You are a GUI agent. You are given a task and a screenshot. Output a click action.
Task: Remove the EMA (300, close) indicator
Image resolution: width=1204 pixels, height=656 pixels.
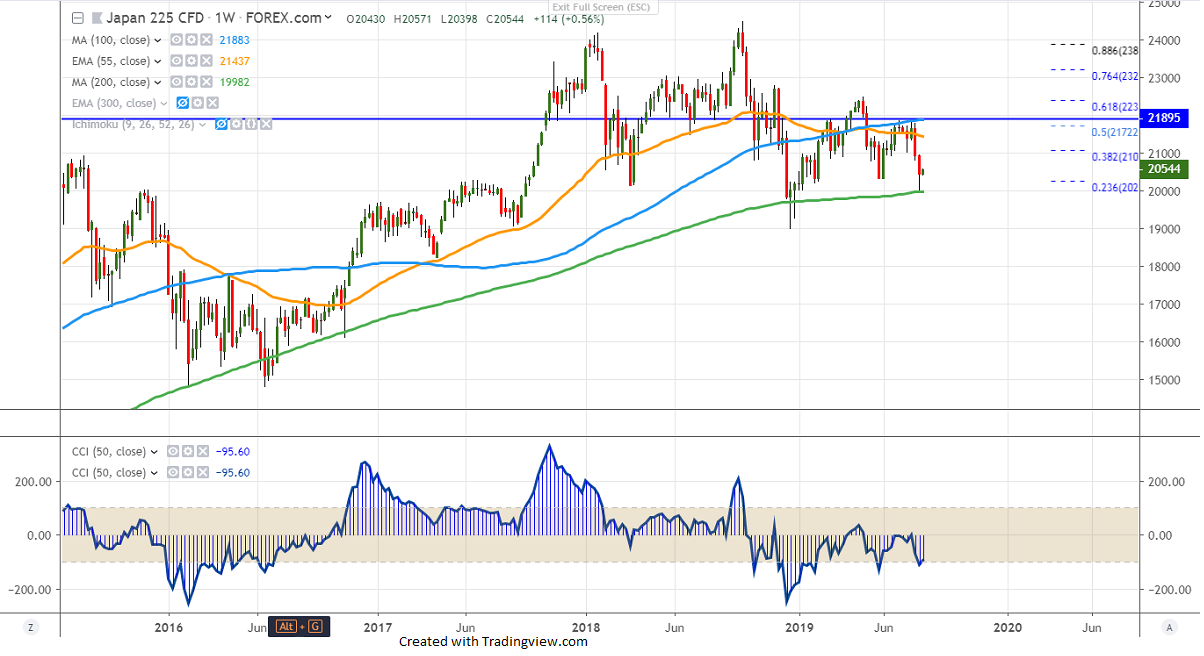coord(211,103)
